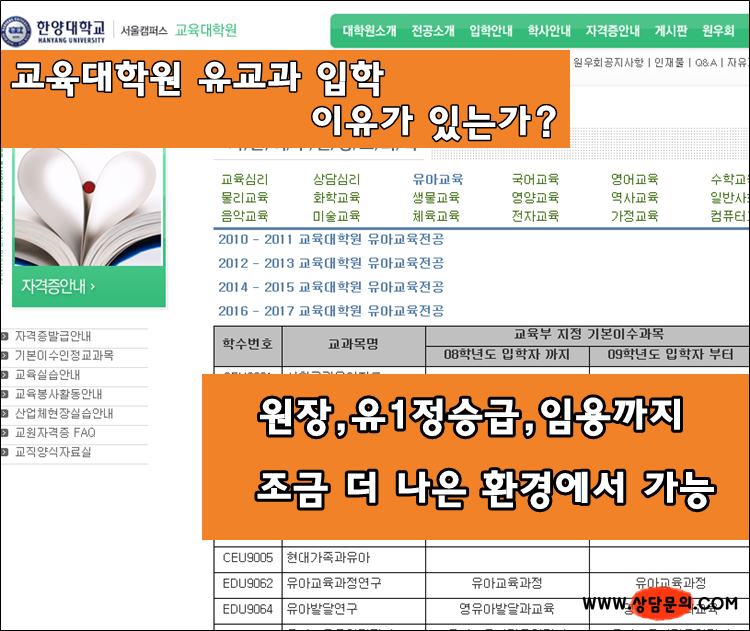The image size is (750, 631).
Task: Select the 유아교육 major link
Action: pyautogui.click(x=437, y=180)
